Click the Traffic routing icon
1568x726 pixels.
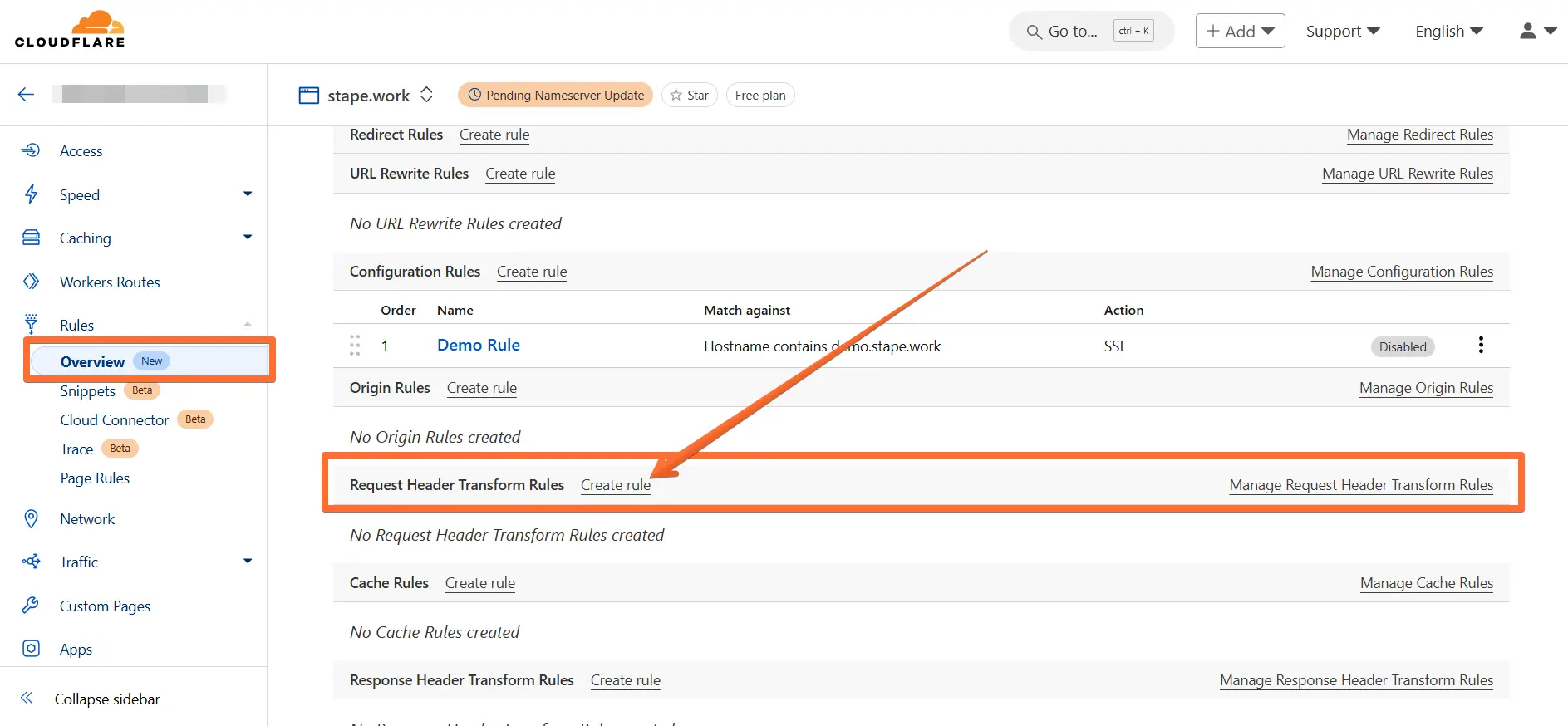pyautogui.click(x=31, y=562)
